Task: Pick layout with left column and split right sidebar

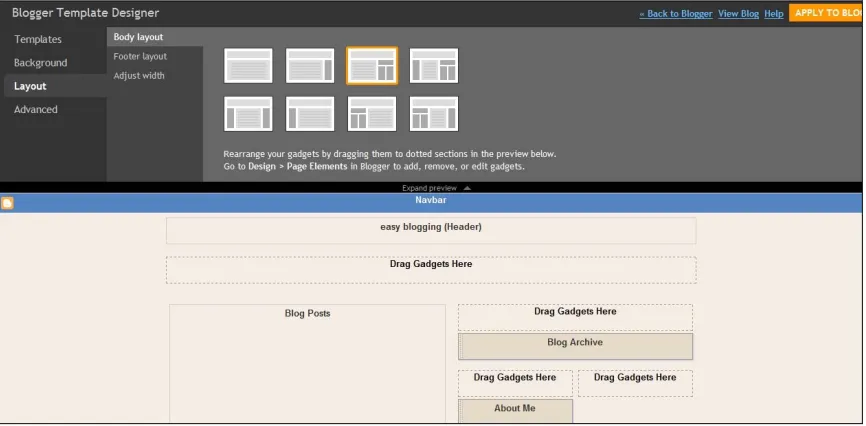Action: point(434,66)
